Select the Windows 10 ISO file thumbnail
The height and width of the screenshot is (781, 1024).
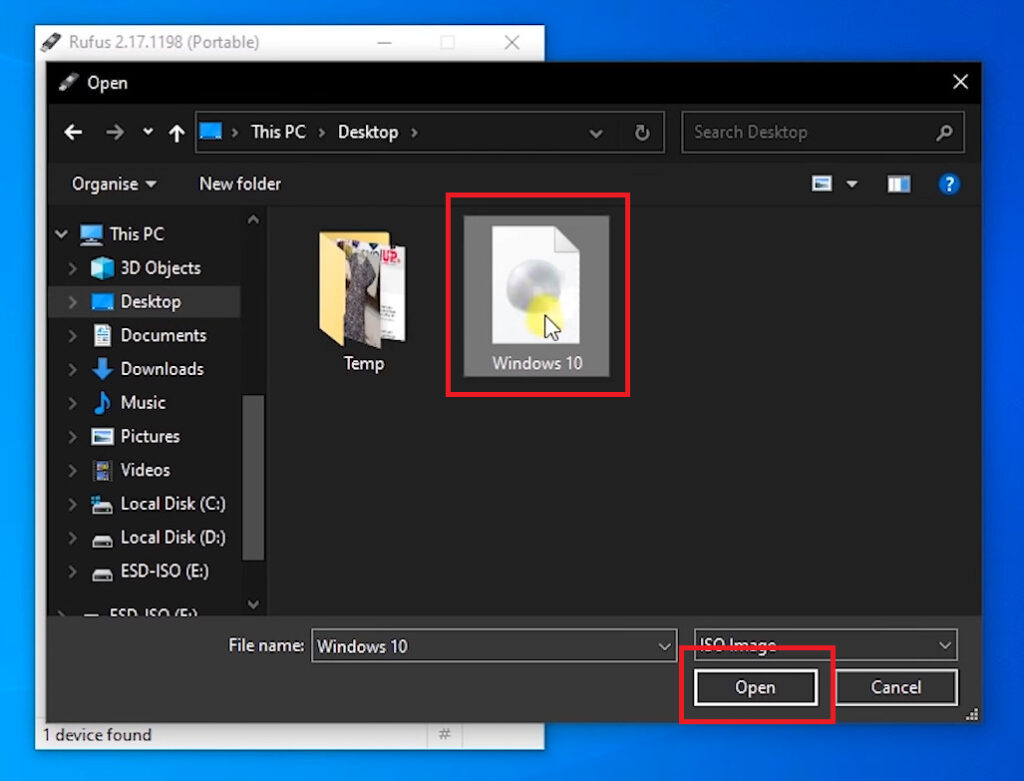coord(537,290)
